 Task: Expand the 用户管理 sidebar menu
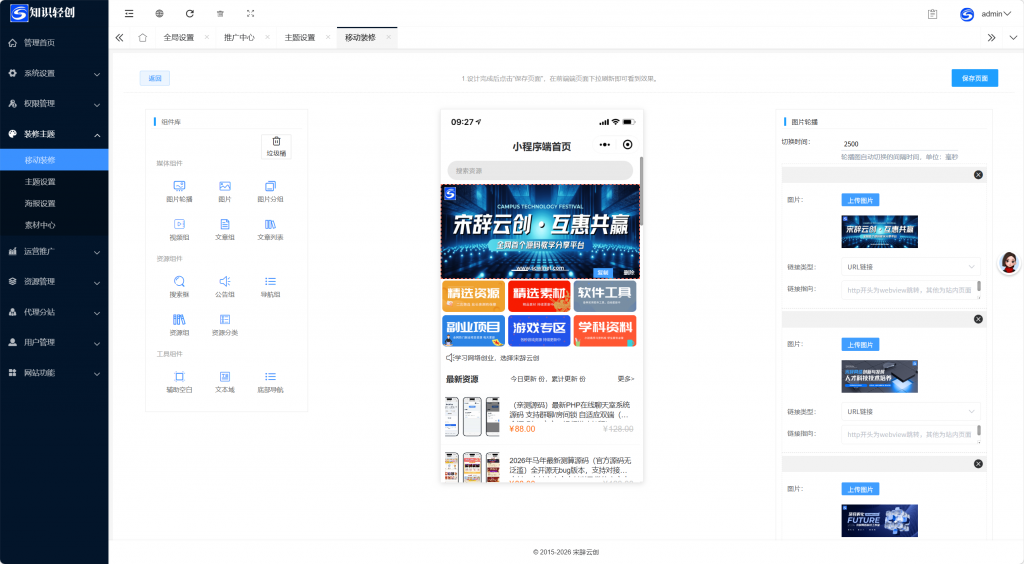(54, 342)
